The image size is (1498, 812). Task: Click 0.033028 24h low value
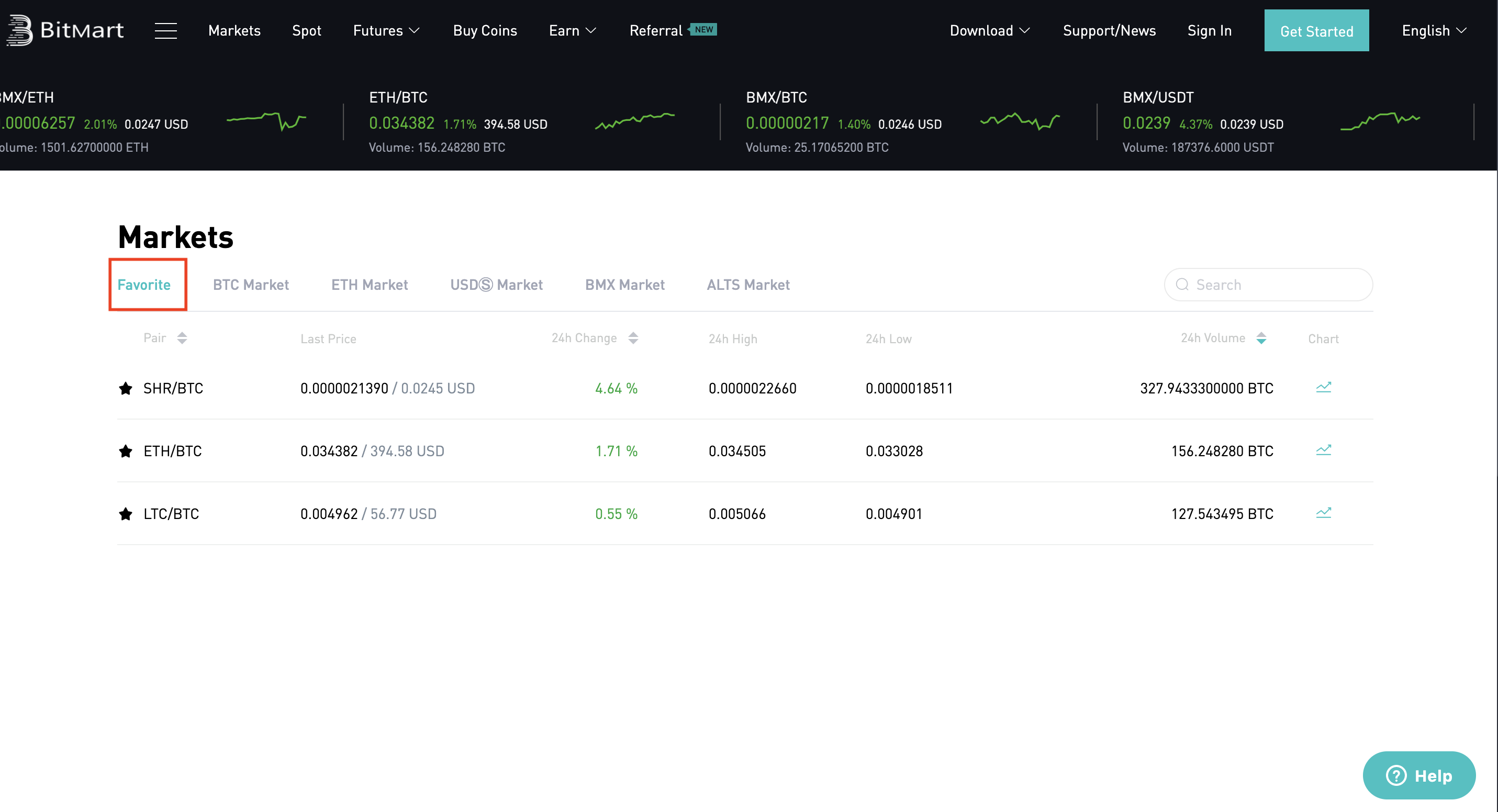tap(895, 451)
